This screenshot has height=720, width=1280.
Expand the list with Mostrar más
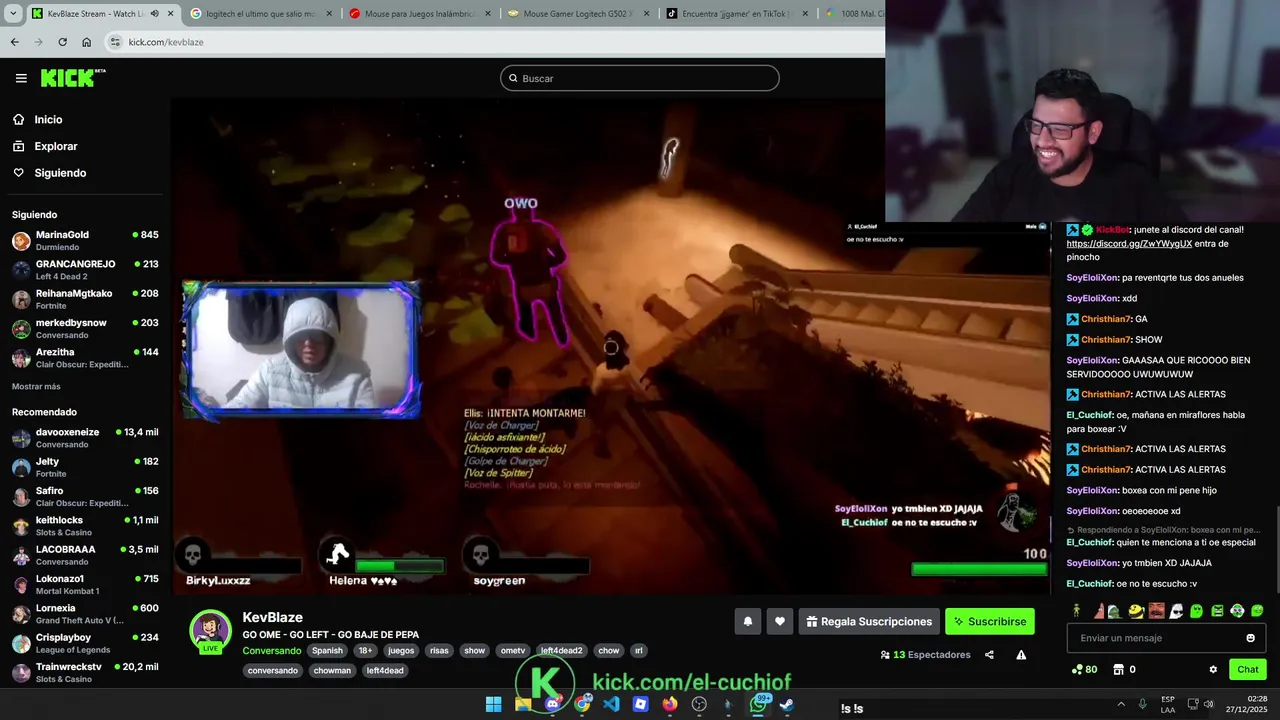[x=36, y=386]
